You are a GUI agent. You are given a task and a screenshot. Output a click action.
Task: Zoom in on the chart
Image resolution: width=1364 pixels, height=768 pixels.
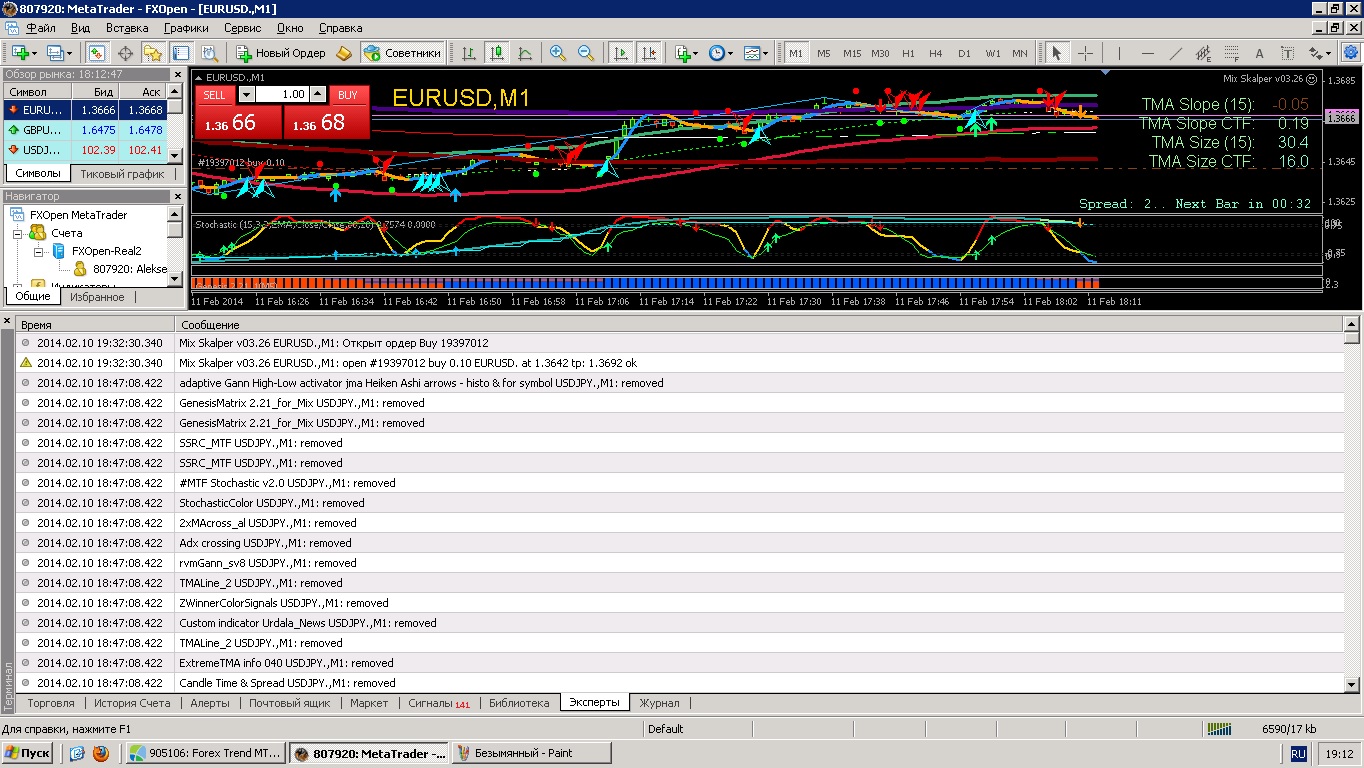point(557,53)
